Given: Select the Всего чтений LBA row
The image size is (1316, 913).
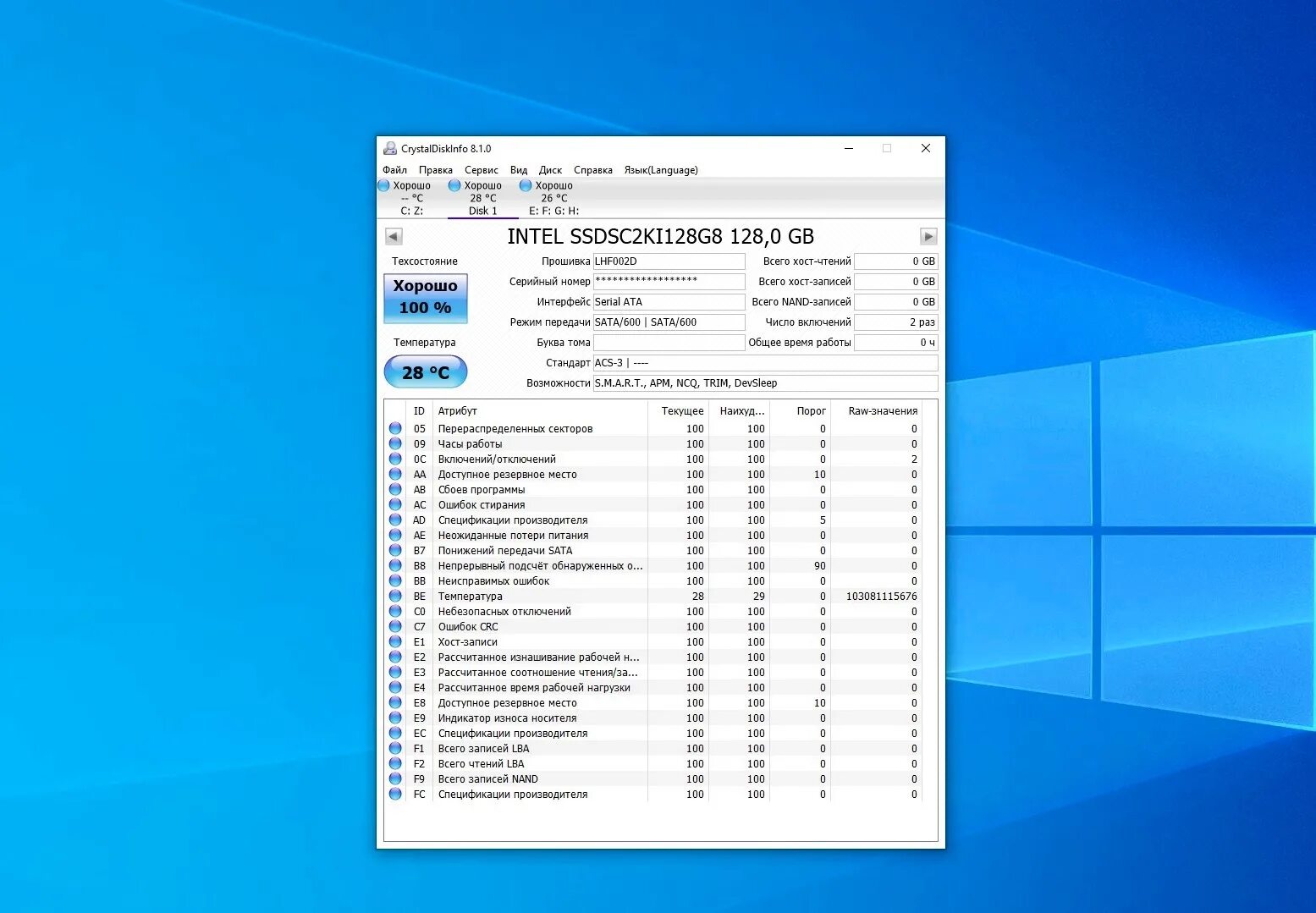Looking at the screenshot, I should click(653, 764).
